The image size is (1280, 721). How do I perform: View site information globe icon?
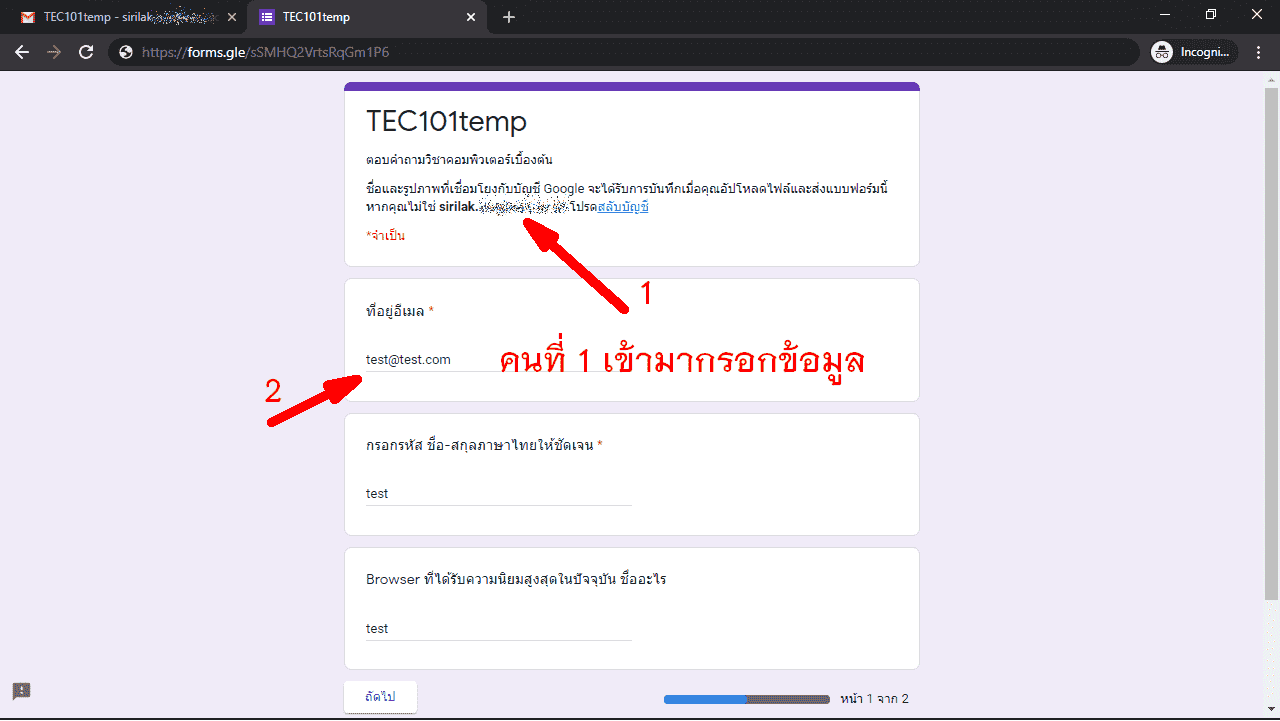click(126, 52)
